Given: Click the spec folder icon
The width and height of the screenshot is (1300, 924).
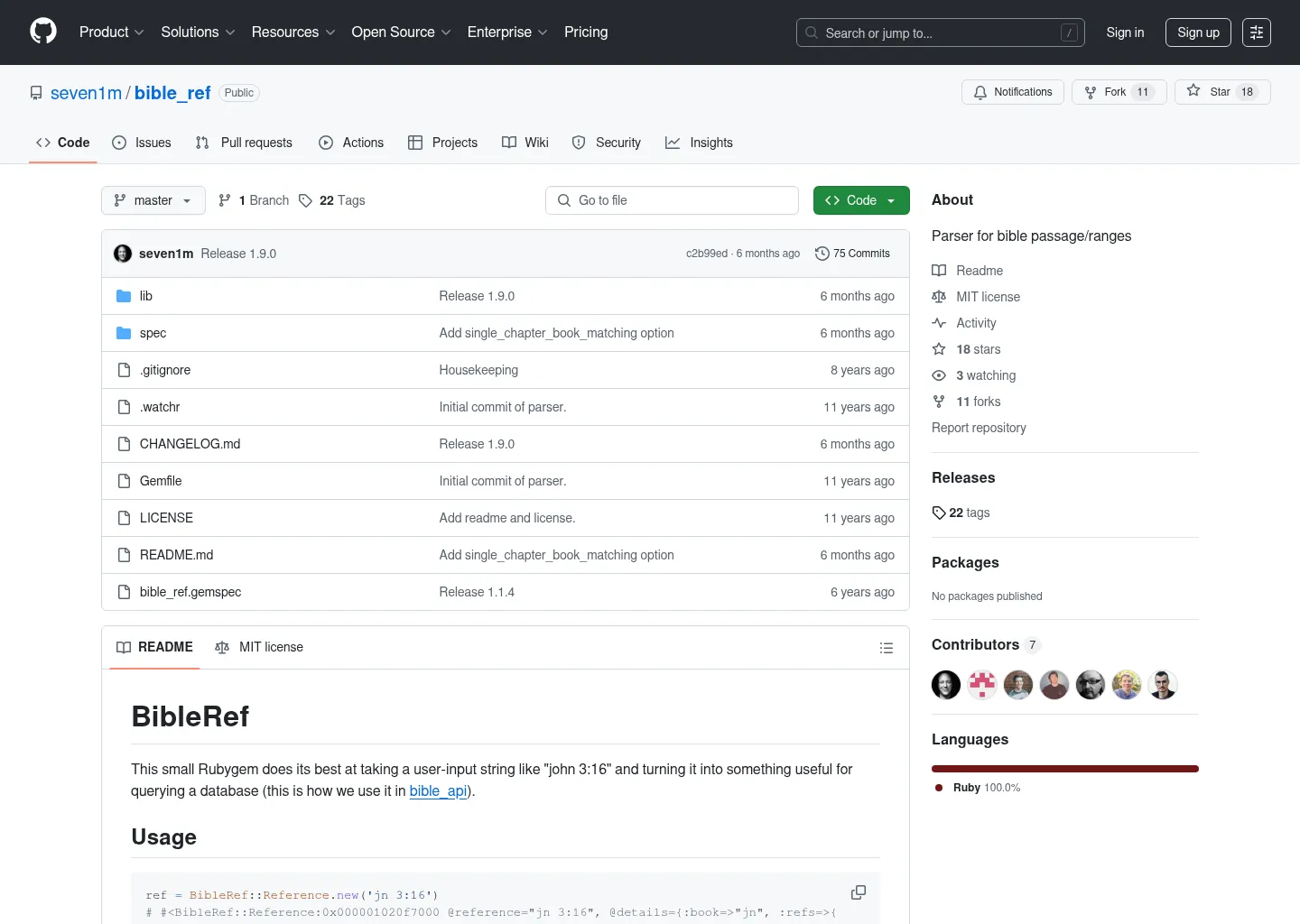Looking at the screenshot, I should click(125, 333).
